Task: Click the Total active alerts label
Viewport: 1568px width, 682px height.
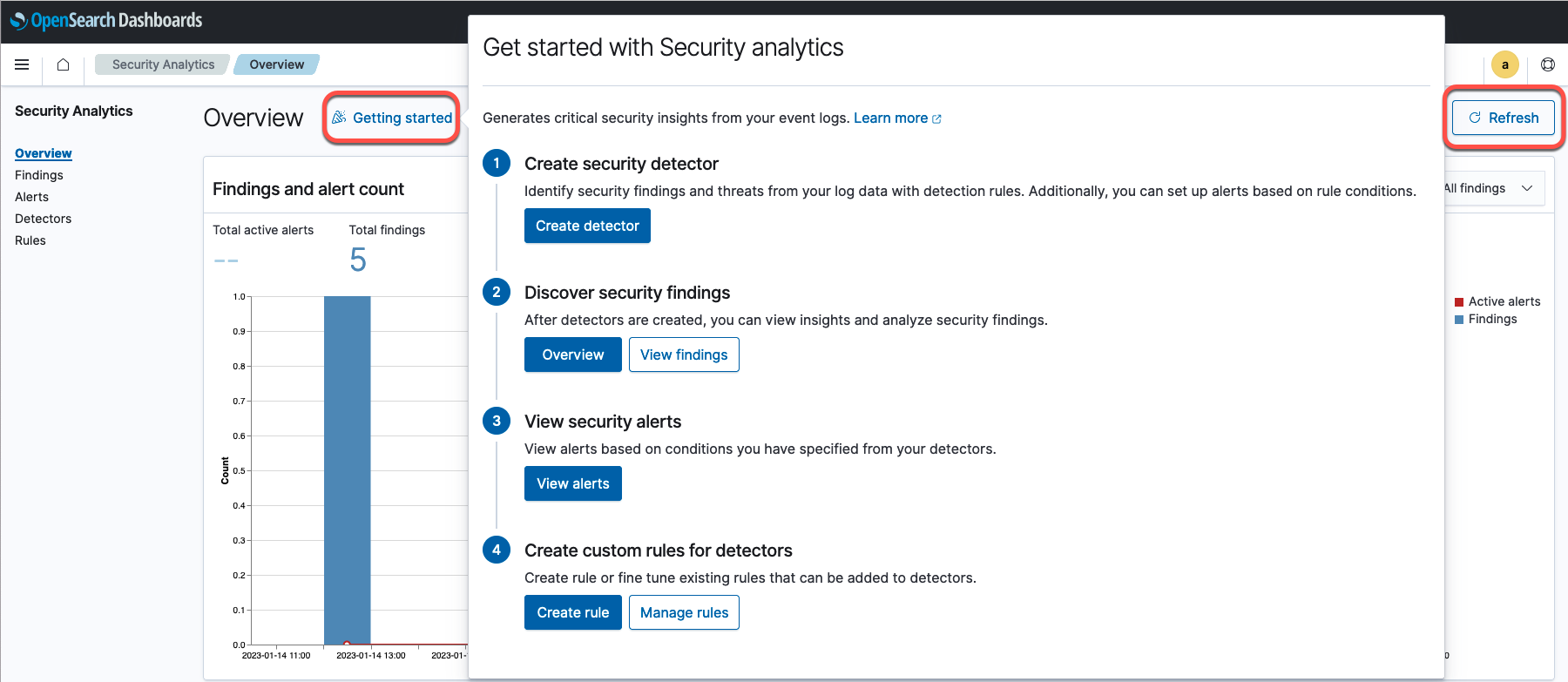Action: click(x=263, y=230)
